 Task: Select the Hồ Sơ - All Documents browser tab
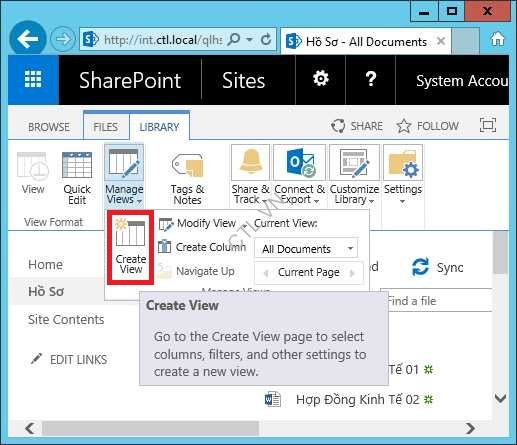tap(366, 41)
